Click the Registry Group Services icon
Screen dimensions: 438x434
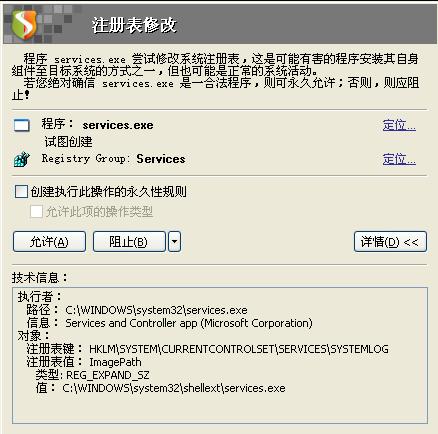22,159
